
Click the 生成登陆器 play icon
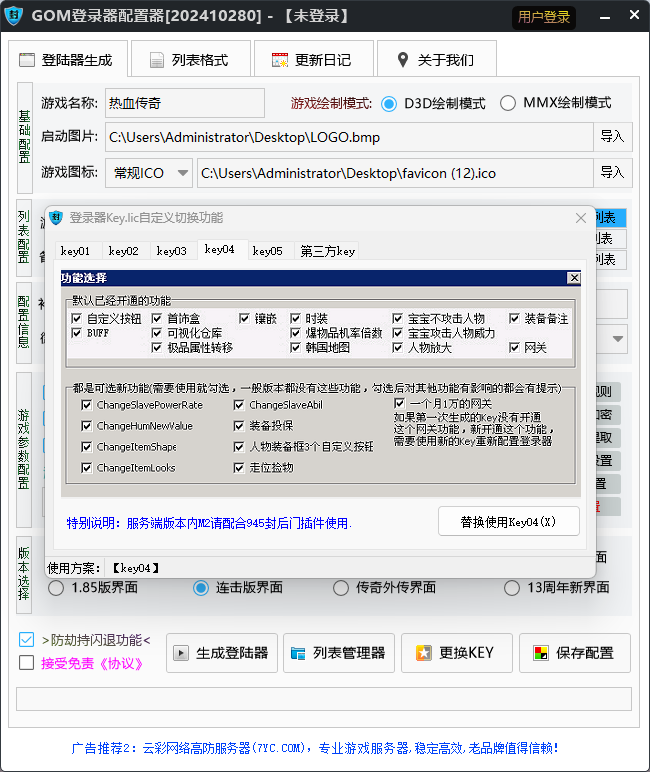point(181,653)
